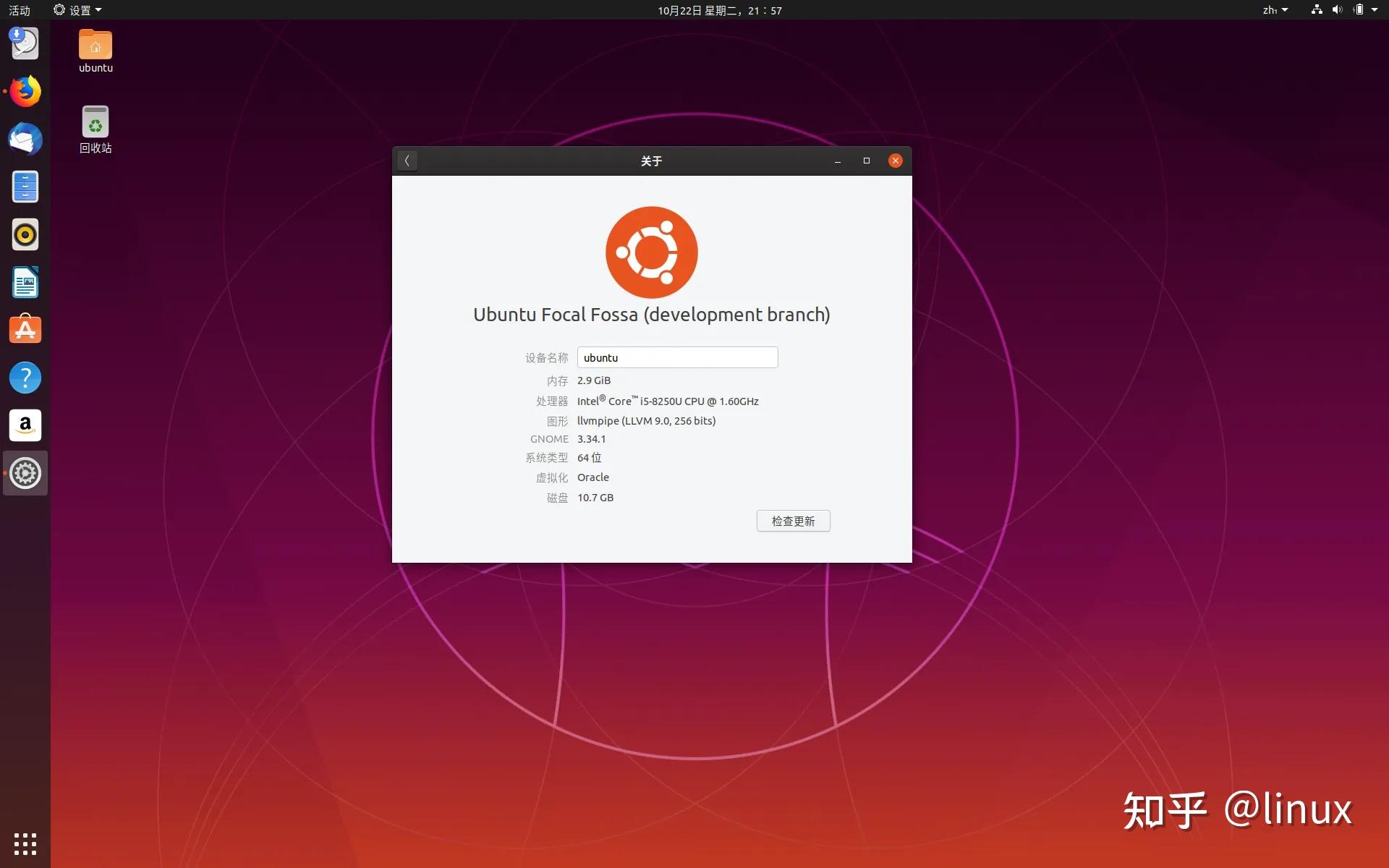Screen dimensions: 1389x868
Task: Open the Files file manager
Action: pos(25,187)
